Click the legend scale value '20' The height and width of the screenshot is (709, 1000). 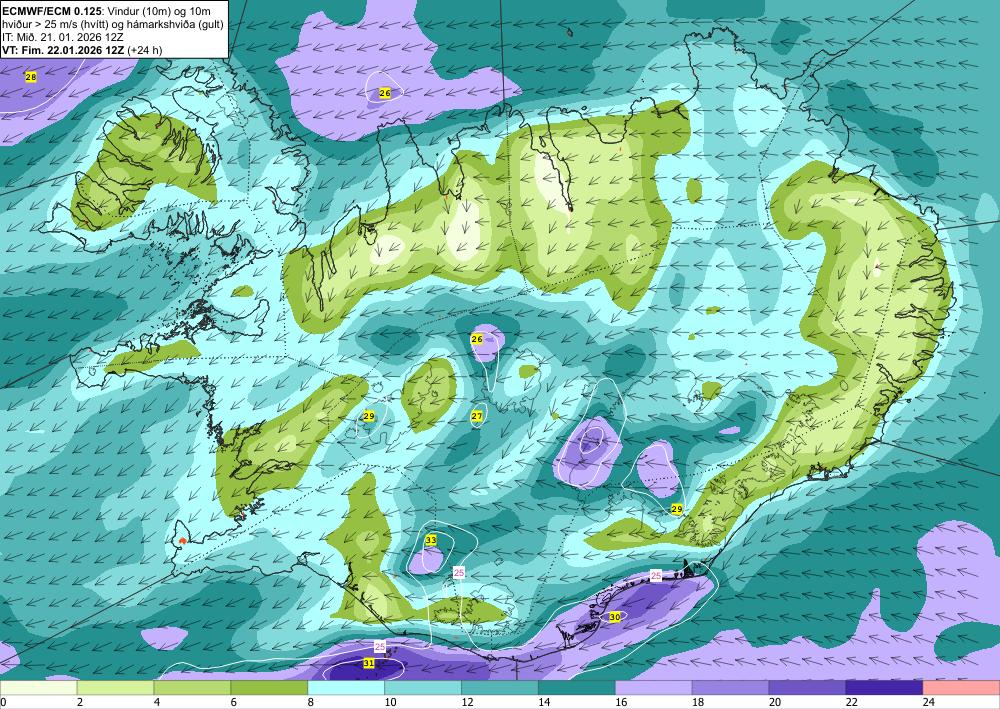[775, 702]
